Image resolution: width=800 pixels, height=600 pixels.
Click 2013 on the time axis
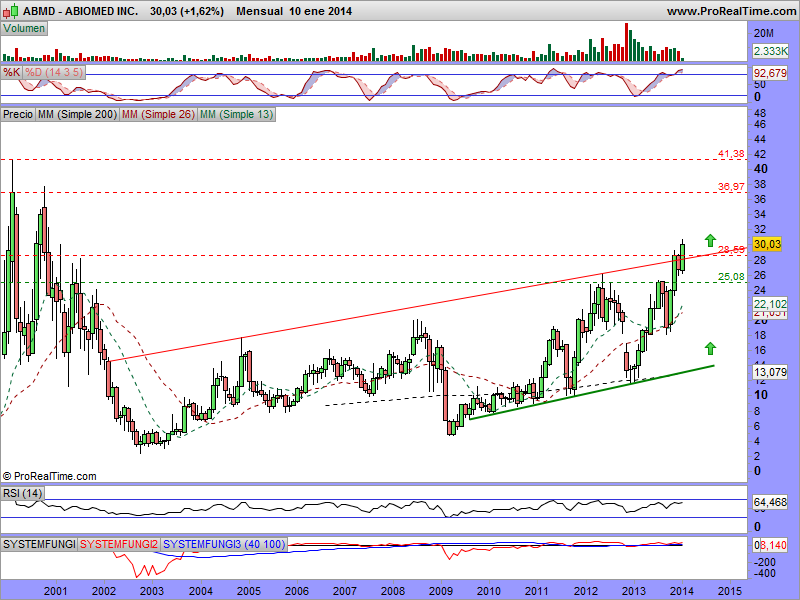pyautogui.click(x=634, y=591)
